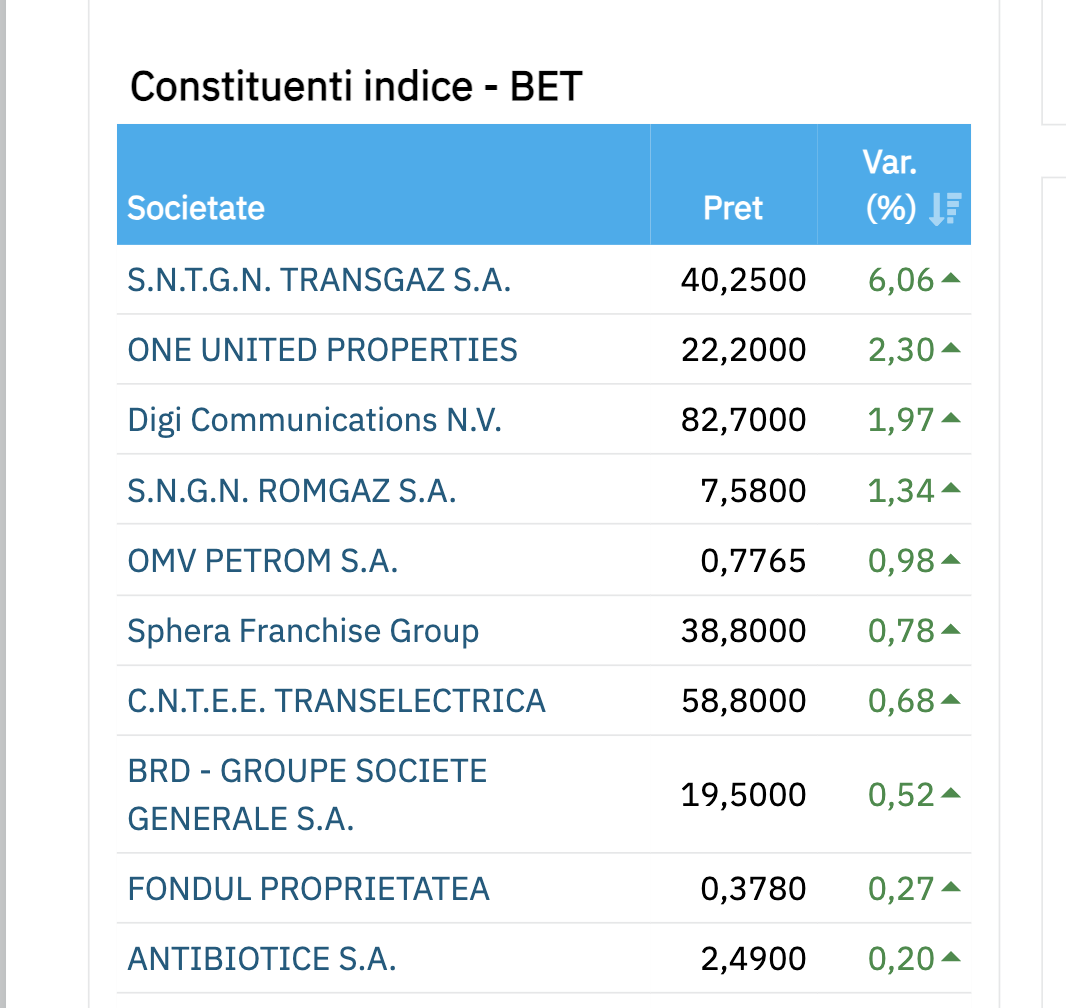The image size is (1066, 1008).
Task: Click Digi price 82,7000 cell
Action: pos(743,420)
